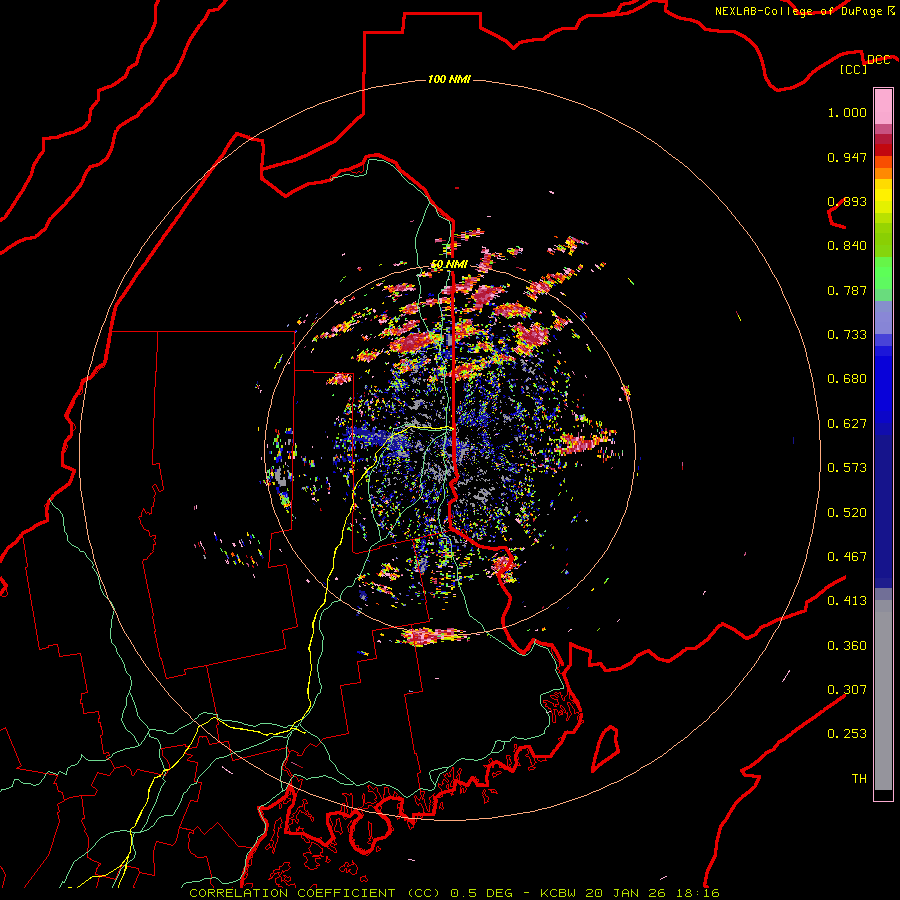Select the 1.000 color scale value
This screenshot has height=900, width=900.
[847, 112]
